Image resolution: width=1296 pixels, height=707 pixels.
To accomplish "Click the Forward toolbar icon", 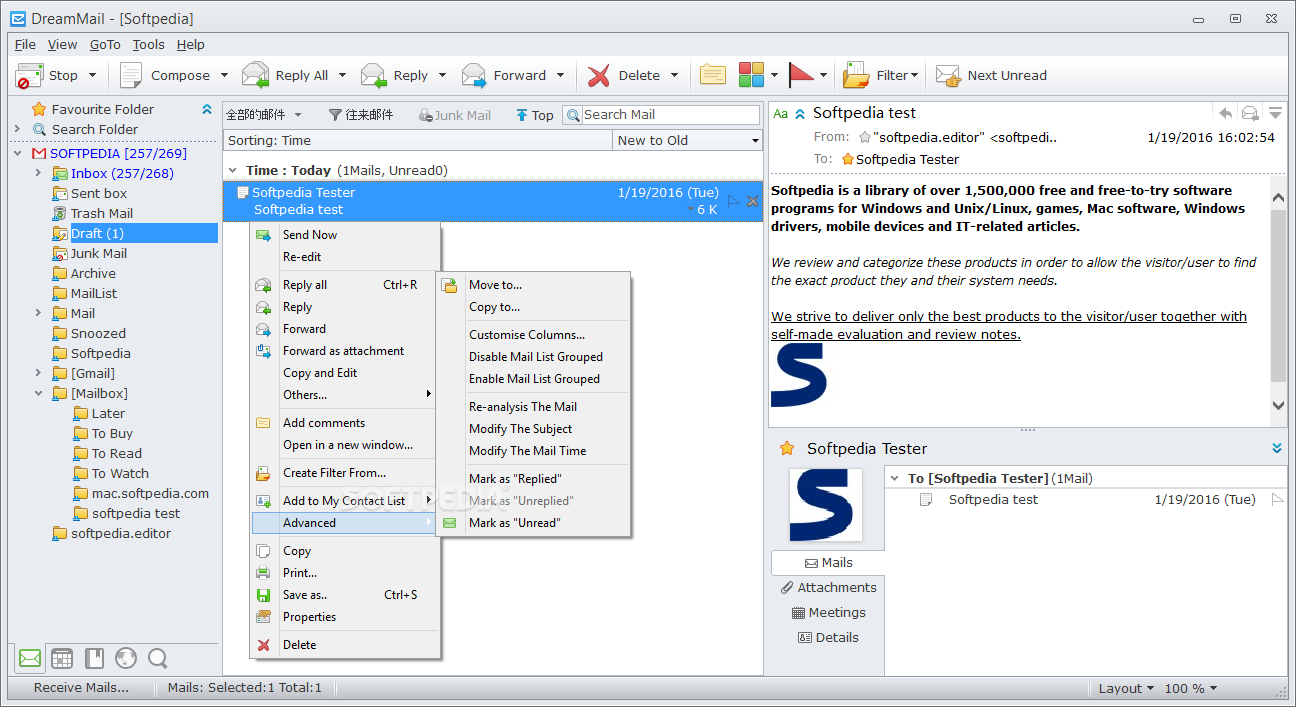I will (x=474, y=75).
